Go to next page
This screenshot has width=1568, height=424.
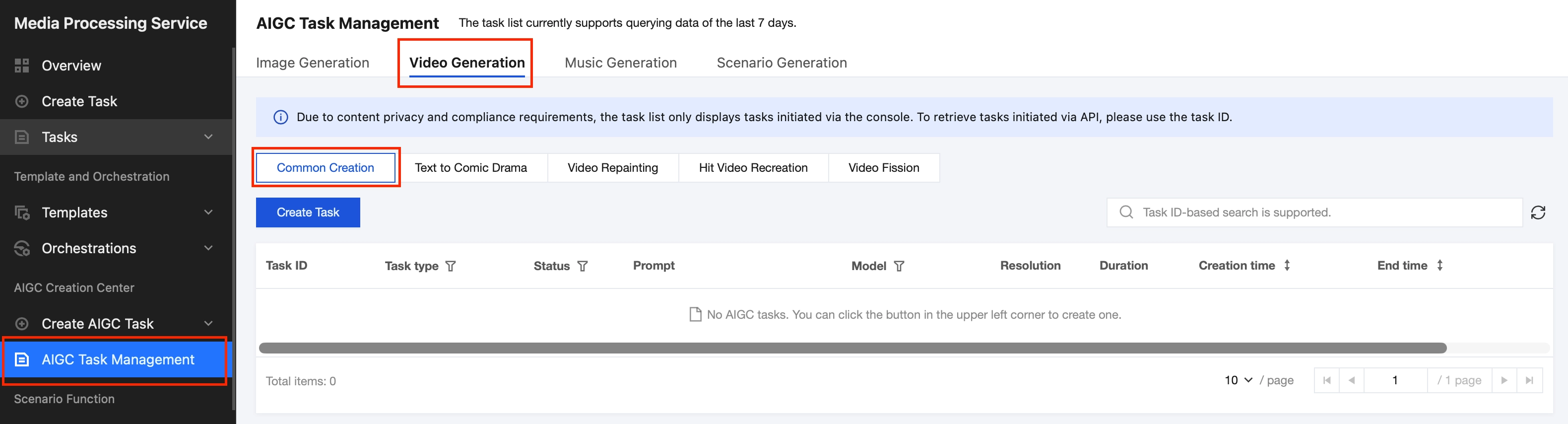point(1504,380)
